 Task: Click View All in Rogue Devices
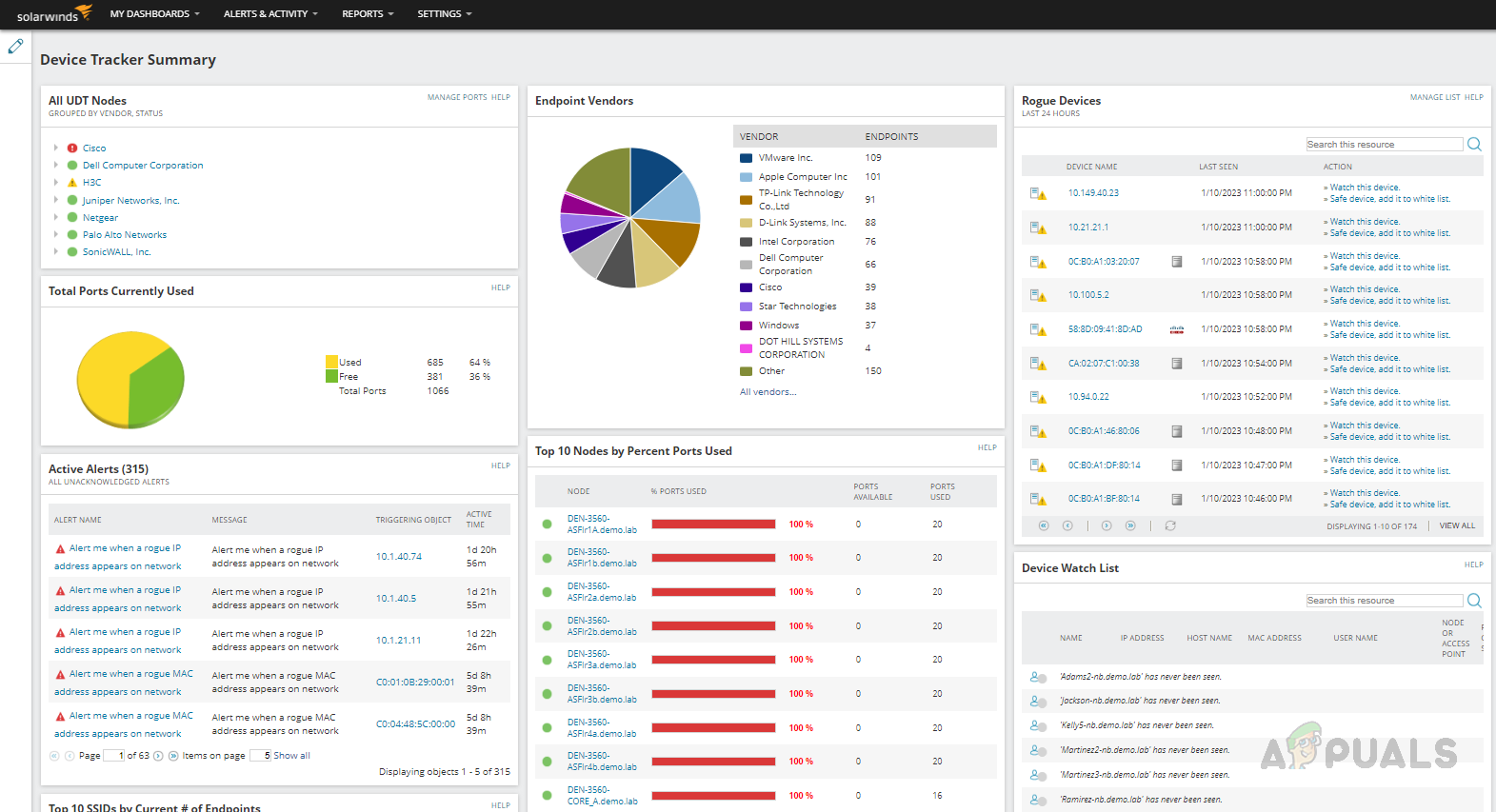(1457, 525)
